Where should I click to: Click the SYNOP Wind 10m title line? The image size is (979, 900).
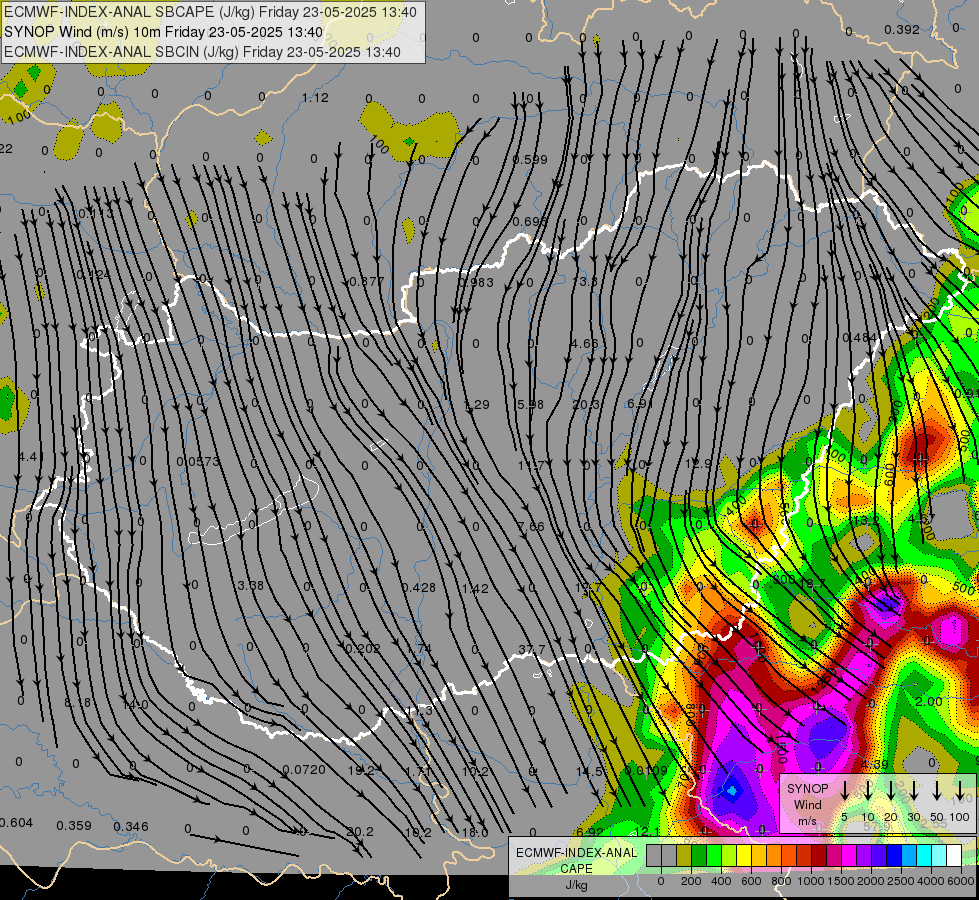coord(163,32)
